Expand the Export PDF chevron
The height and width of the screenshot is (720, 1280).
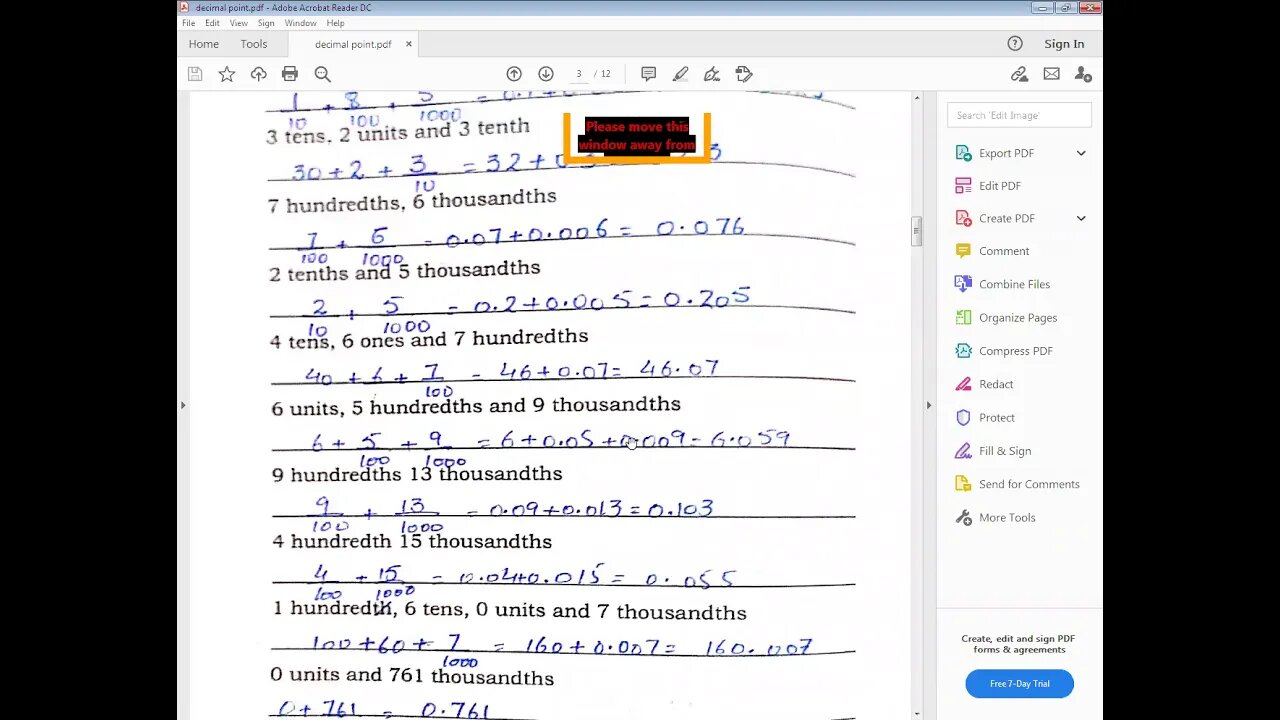coord(1081,153)
